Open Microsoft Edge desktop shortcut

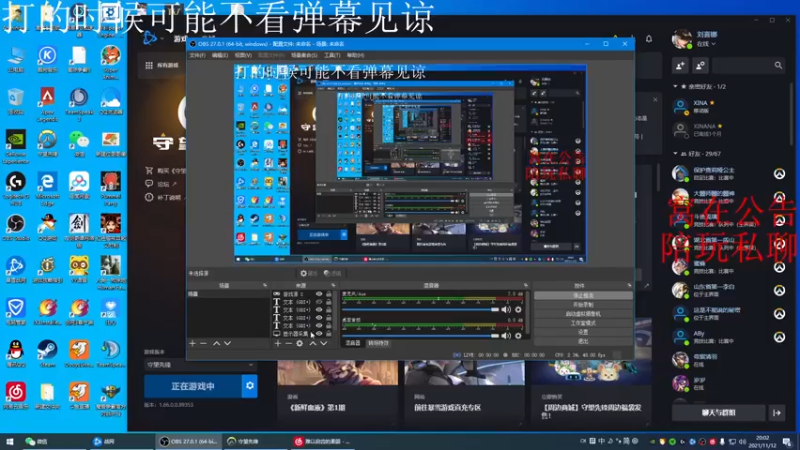click(47, 188)
